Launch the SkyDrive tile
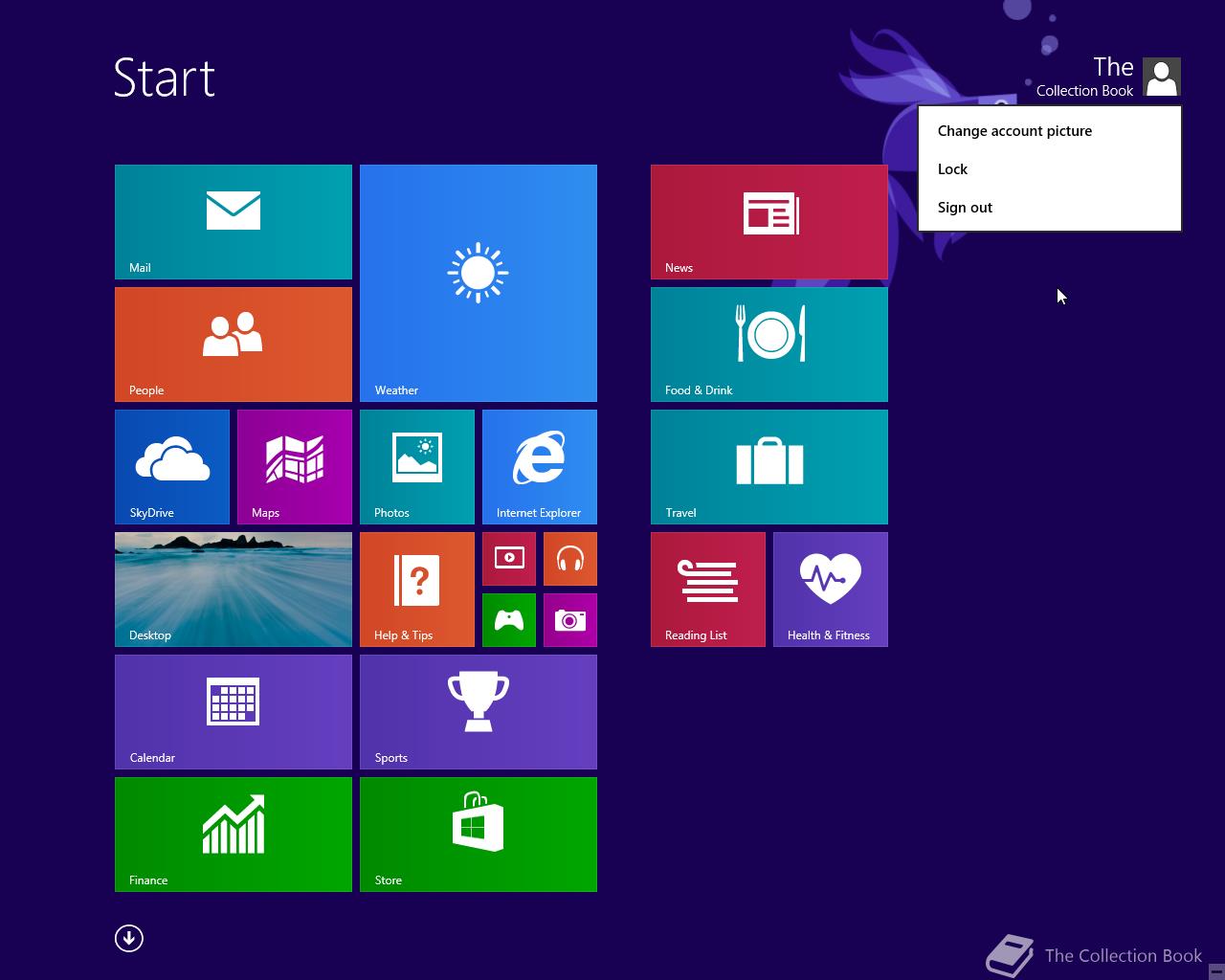The image size is (1225, 980). (x=172, y=467)
